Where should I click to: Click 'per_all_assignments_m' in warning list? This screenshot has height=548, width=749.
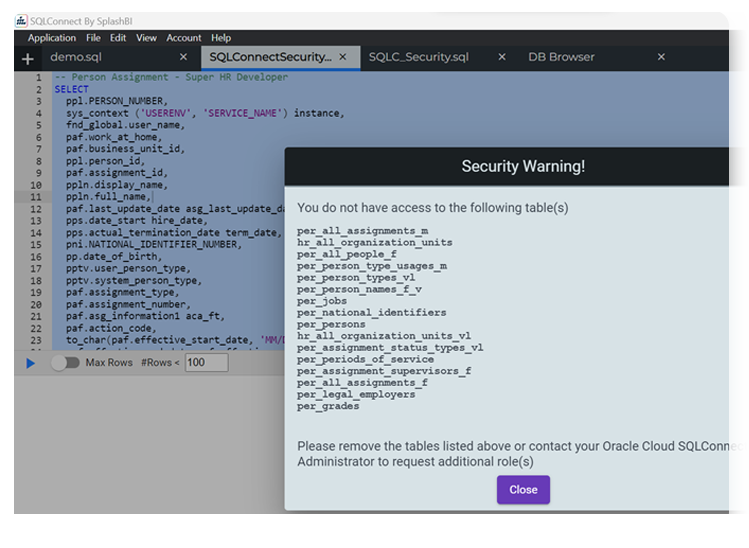tap(363, 231)
